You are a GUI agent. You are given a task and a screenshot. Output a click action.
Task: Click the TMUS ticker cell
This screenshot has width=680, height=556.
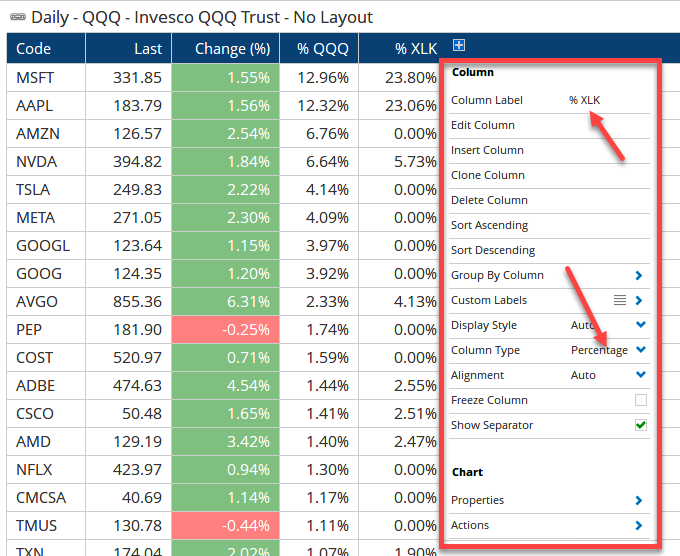(x=46, y=526)
